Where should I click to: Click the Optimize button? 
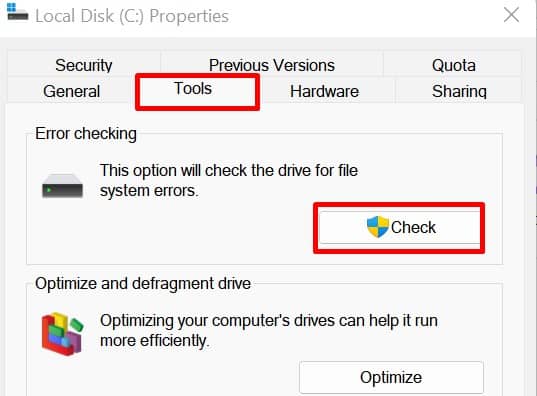click(391, 378)
